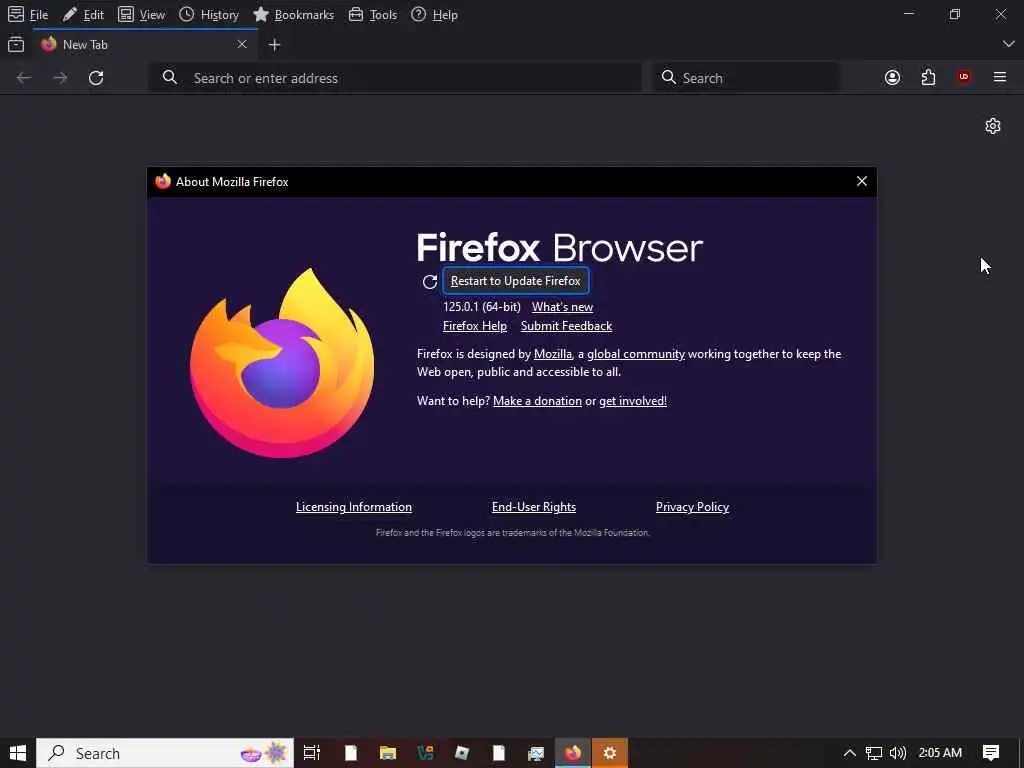Screen dimensions: 1024x768
Task: Select the New Tab tab
Action: [x=145, y=44]
